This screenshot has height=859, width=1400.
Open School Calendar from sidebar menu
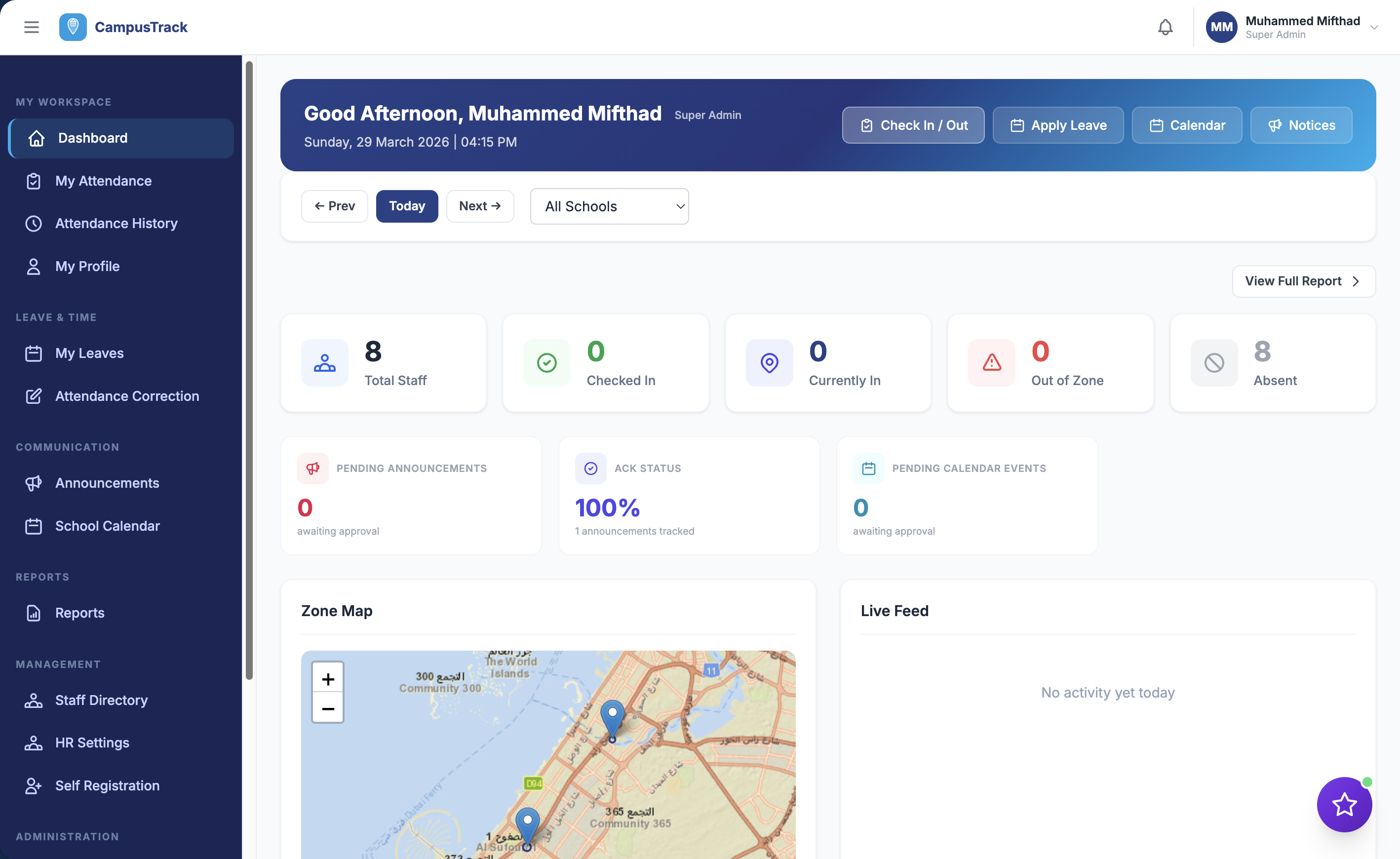[x=108, y=525]
